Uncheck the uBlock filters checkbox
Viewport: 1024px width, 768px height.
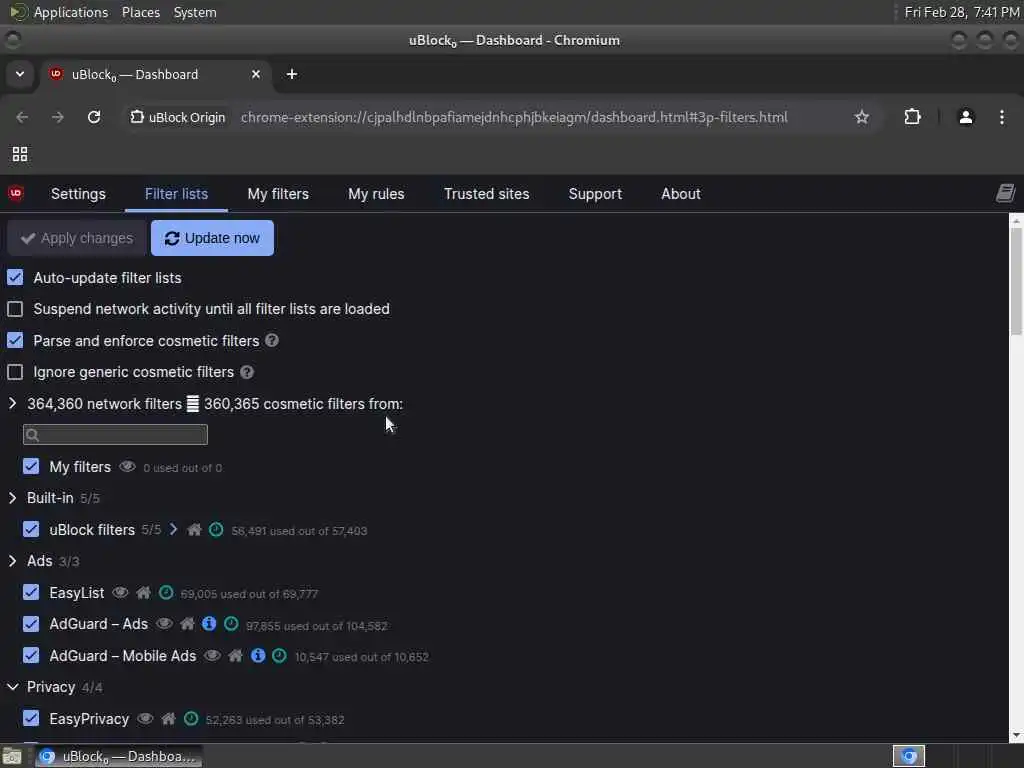point(31,529)
